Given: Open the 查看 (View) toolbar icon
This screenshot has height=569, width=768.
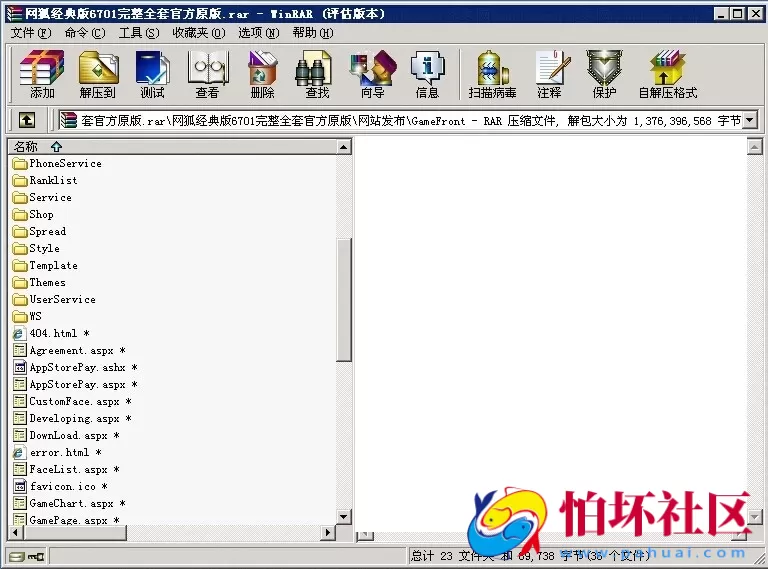Looking at the screenshot, I should (x=208, y=74).
